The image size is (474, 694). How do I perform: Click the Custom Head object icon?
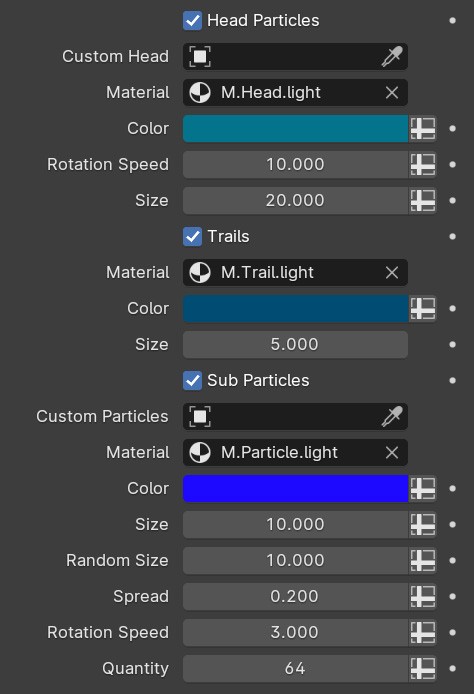point(200,57)
